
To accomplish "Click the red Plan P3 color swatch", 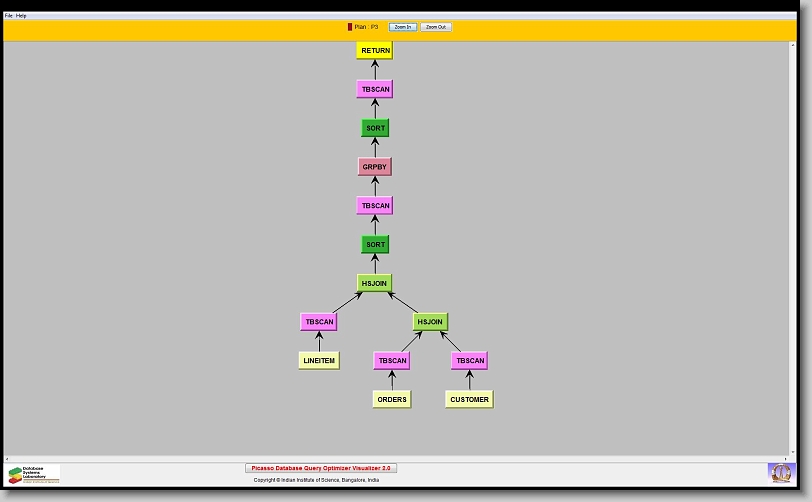I will click(x=350, y=27).
